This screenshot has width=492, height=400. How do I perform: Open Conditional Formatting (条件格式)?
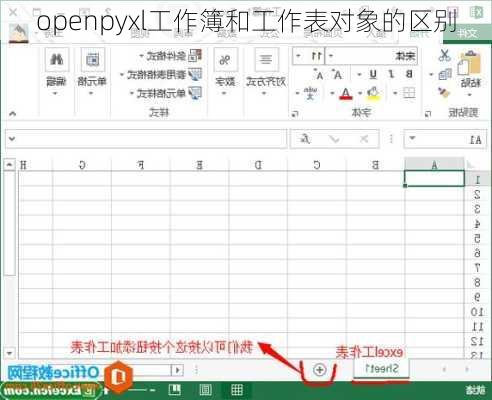(x=170, y=56)
